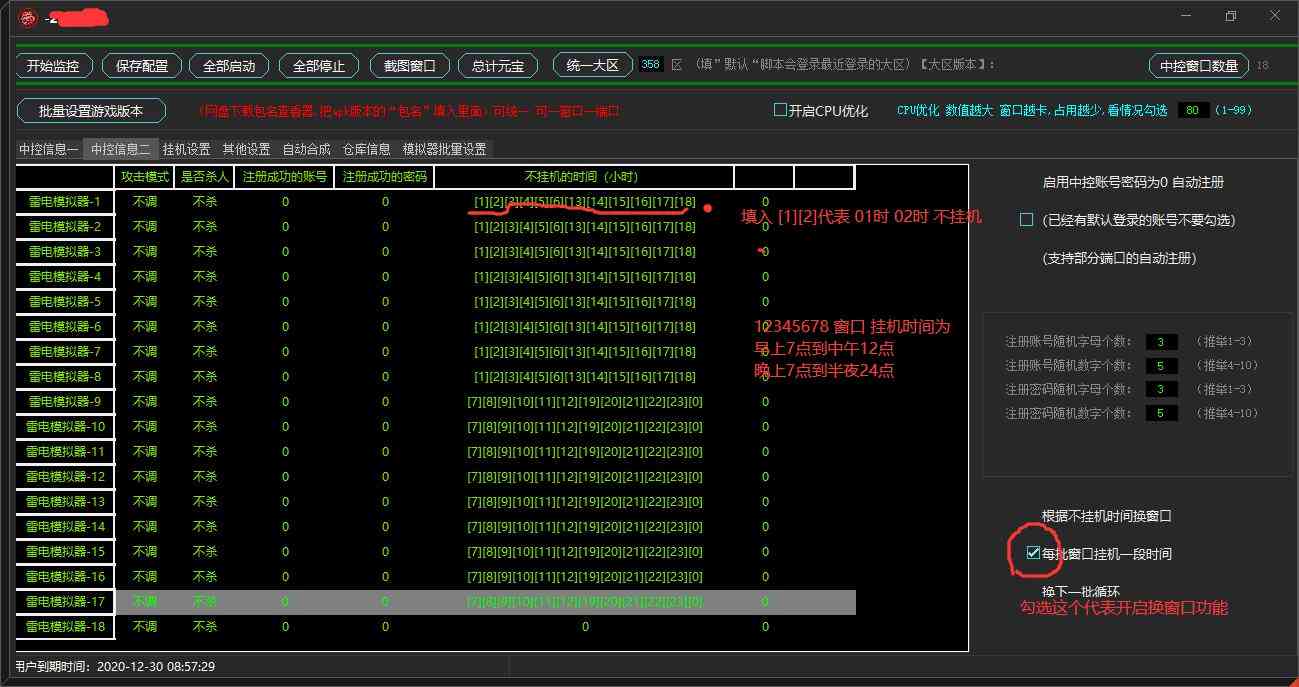
Task: Open the 模拟器批量设置 tab
Action: (x=444, y=149)
